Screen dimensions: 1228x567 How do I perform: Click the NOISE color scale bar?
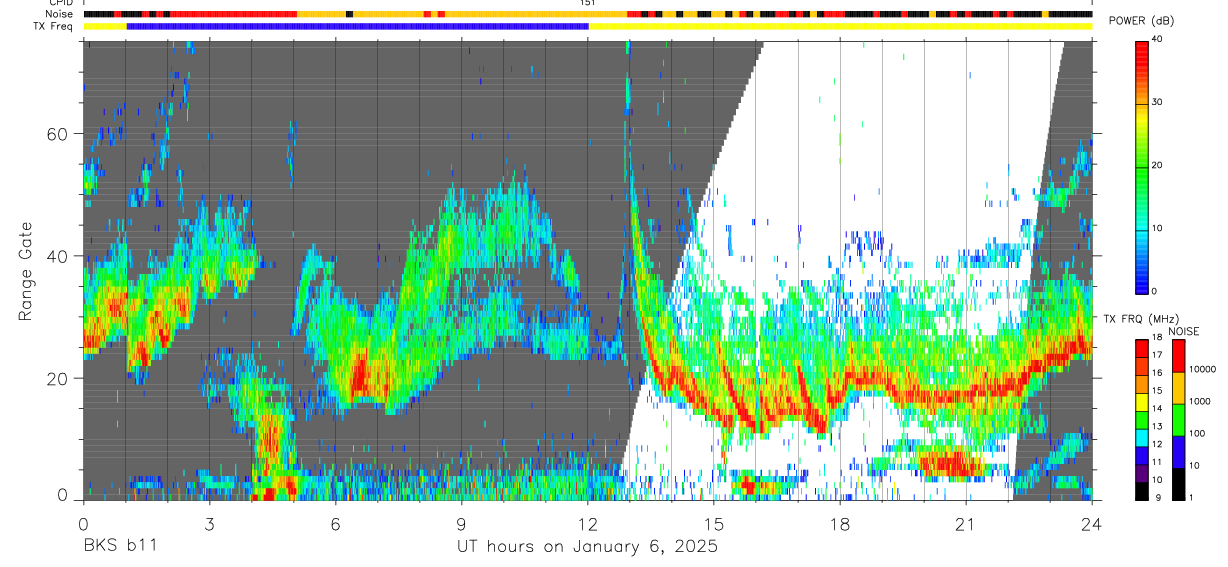1179,419
